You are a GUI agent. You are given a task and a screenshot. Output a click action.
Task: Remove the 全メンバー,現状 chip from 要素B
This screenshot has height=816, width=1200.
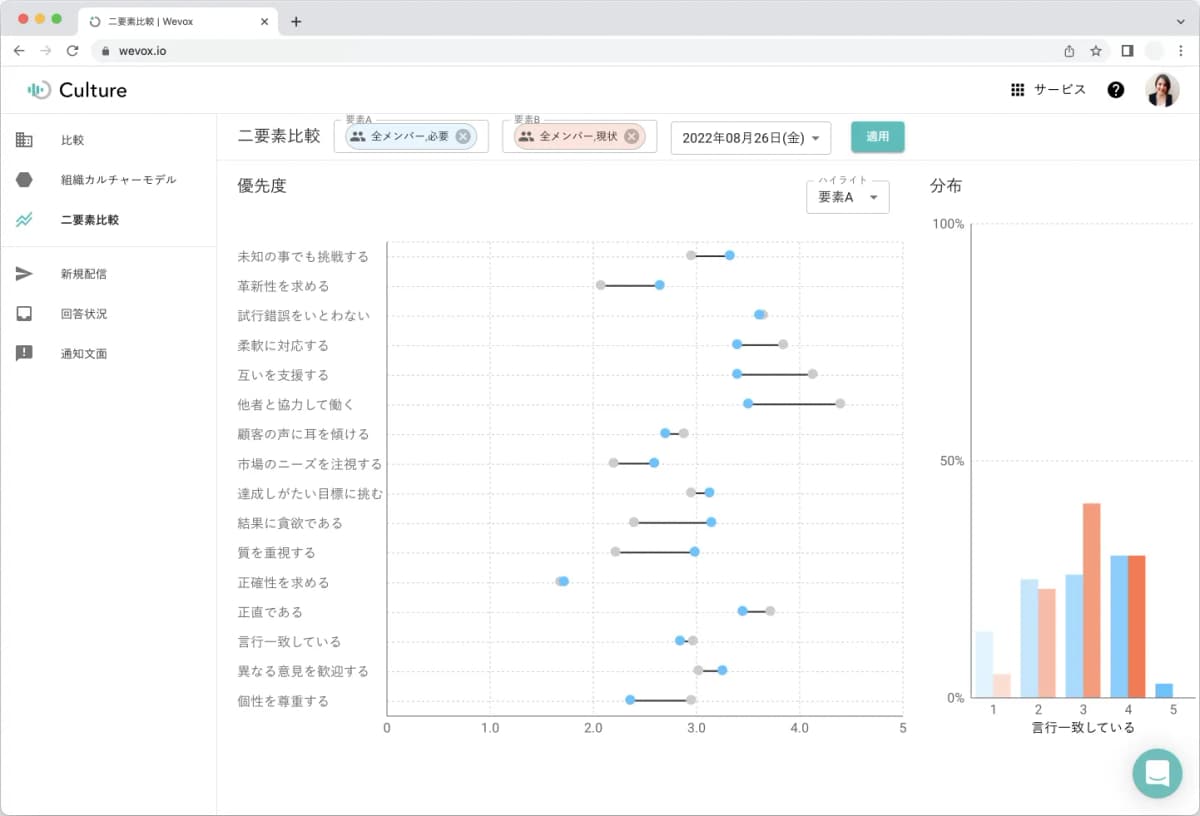click(631, 137)
